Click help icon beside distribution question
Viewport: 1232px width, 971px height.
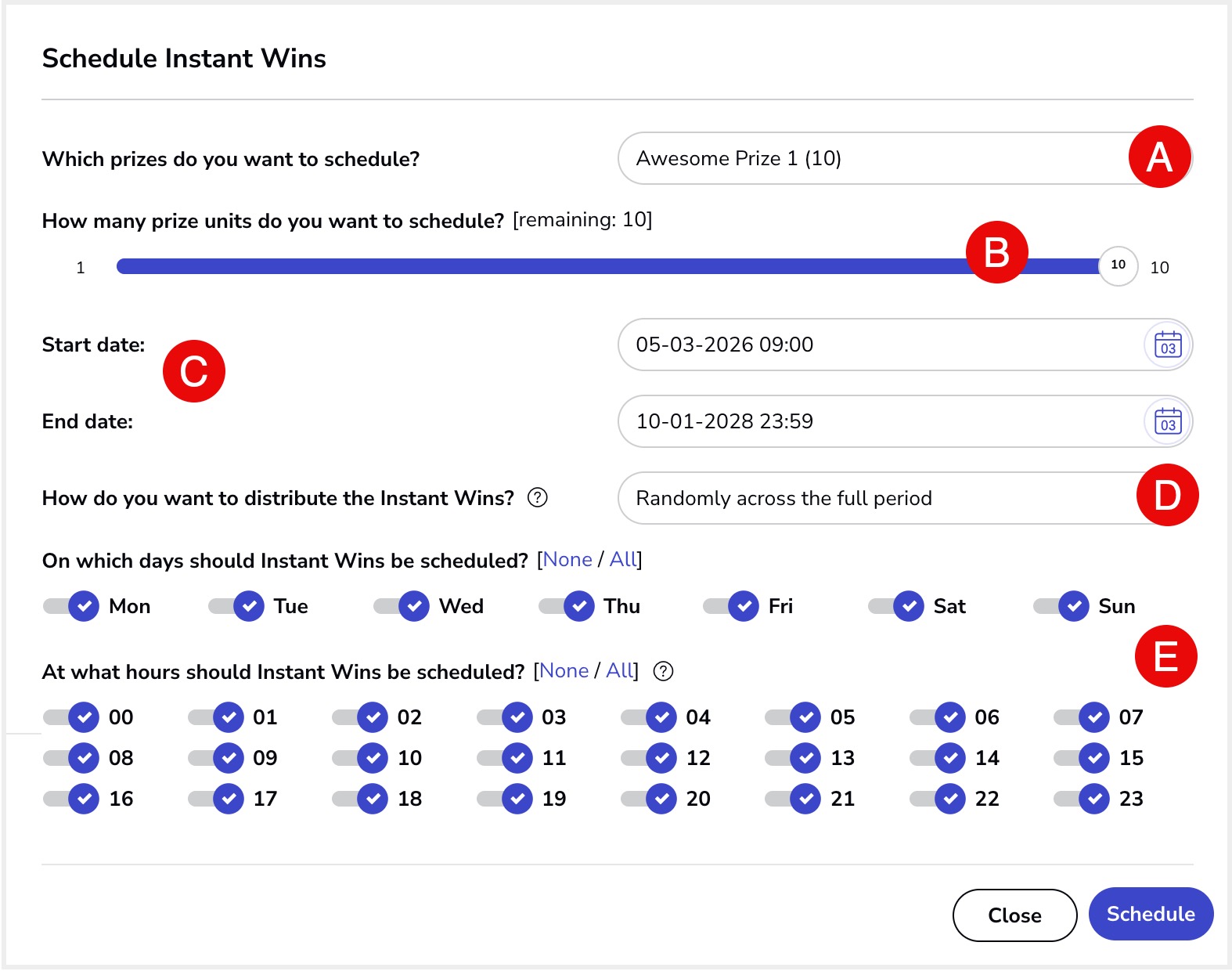coord(538,497)
